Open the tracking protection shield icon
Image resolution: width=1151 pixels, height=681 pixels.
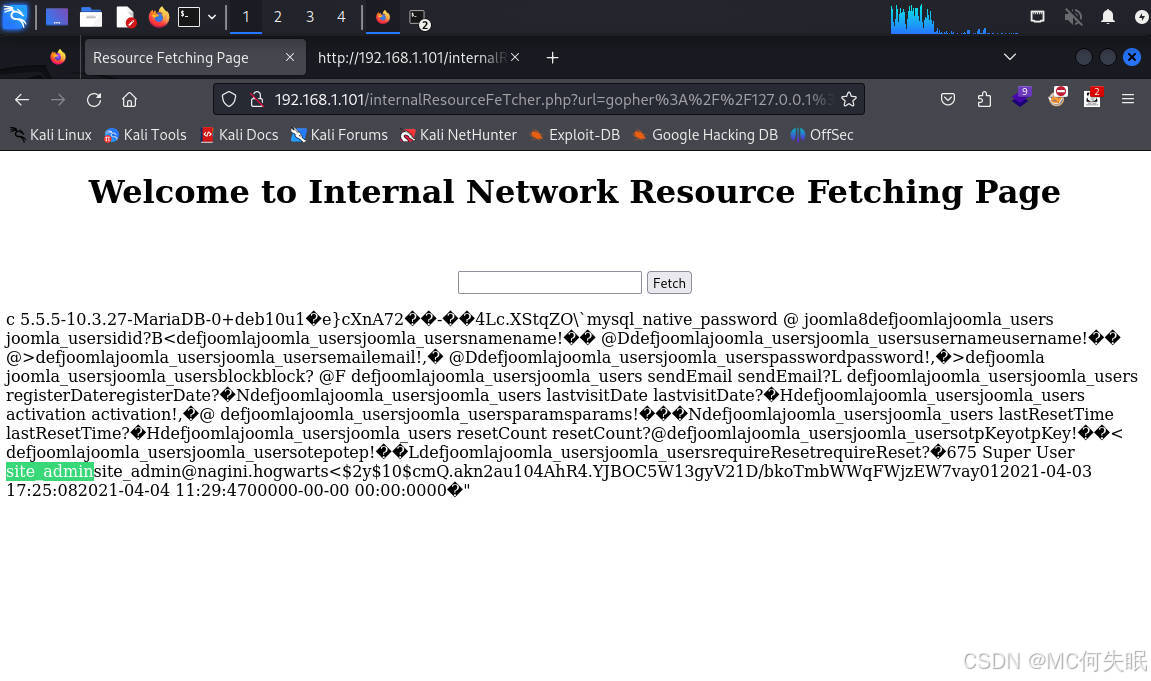tap(229, 99)
